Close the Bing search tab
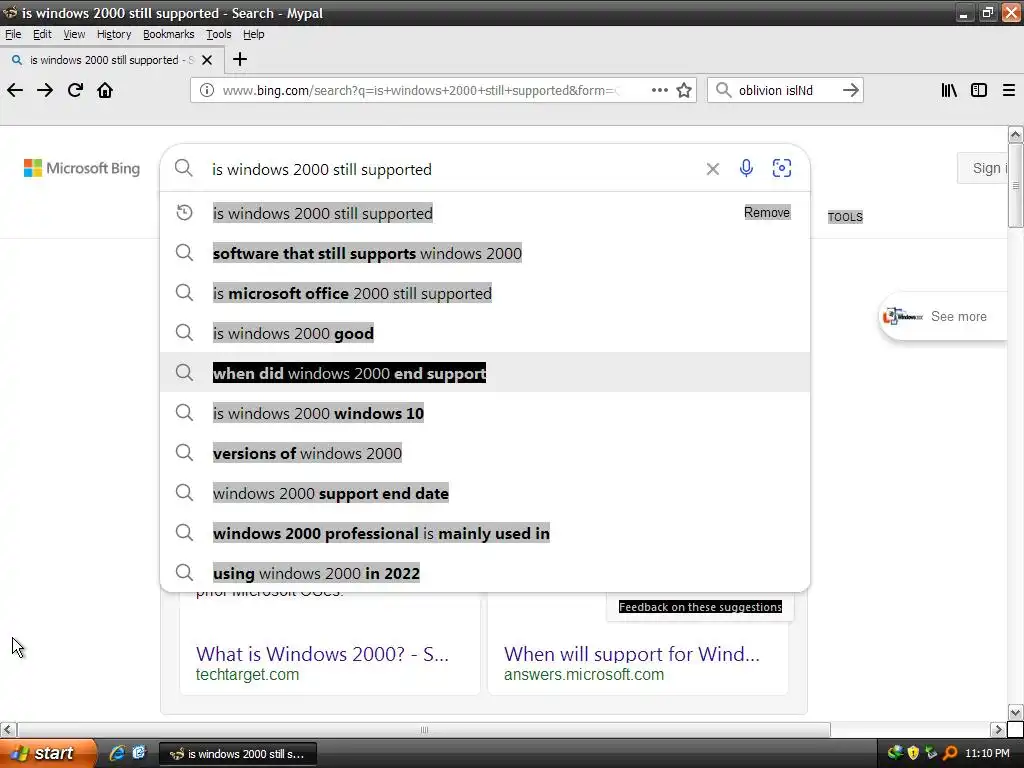The height and width of the screenshot is (768, 1024). [x=207, y=60]
